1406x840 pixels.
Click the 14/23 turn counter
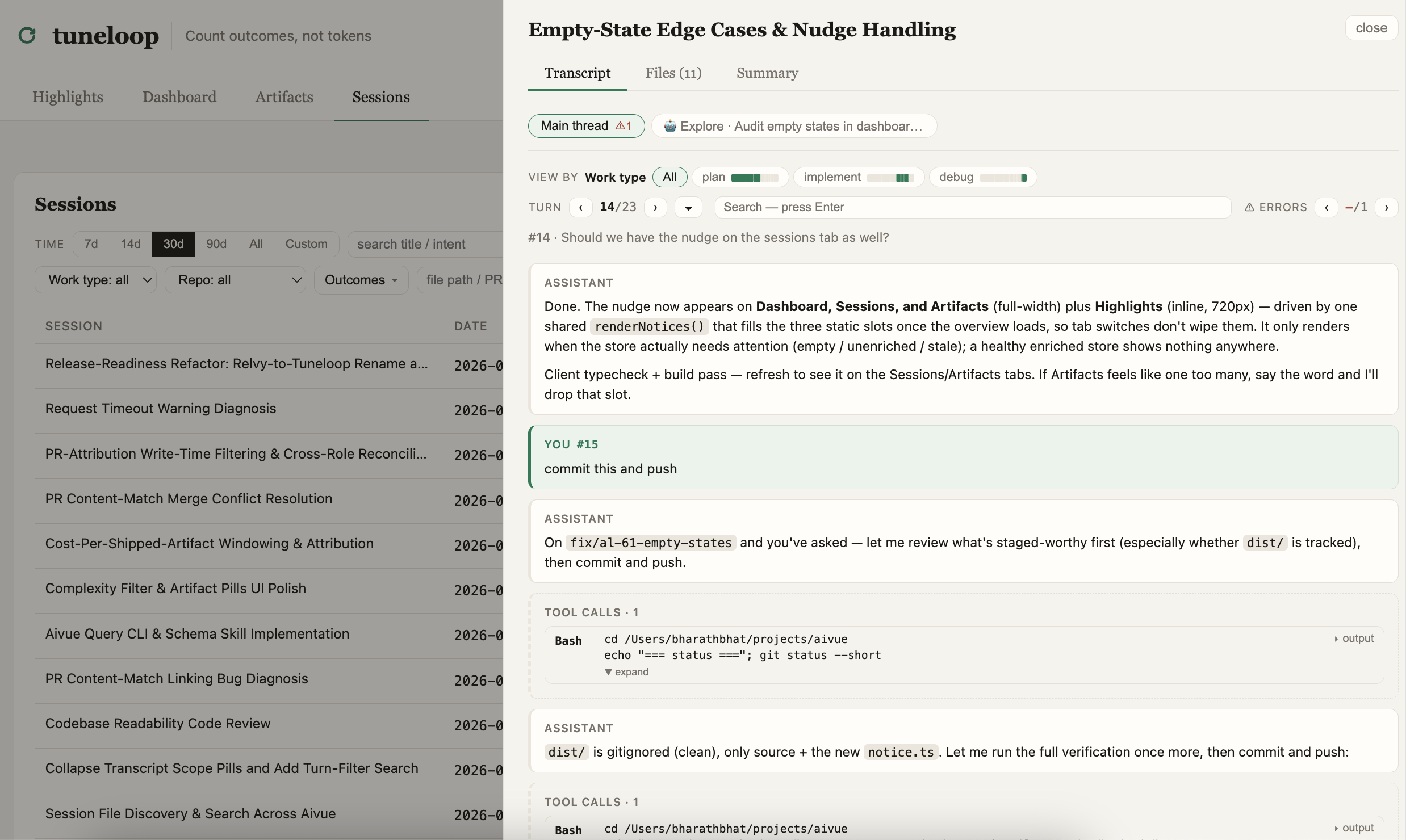pos(618,207)
